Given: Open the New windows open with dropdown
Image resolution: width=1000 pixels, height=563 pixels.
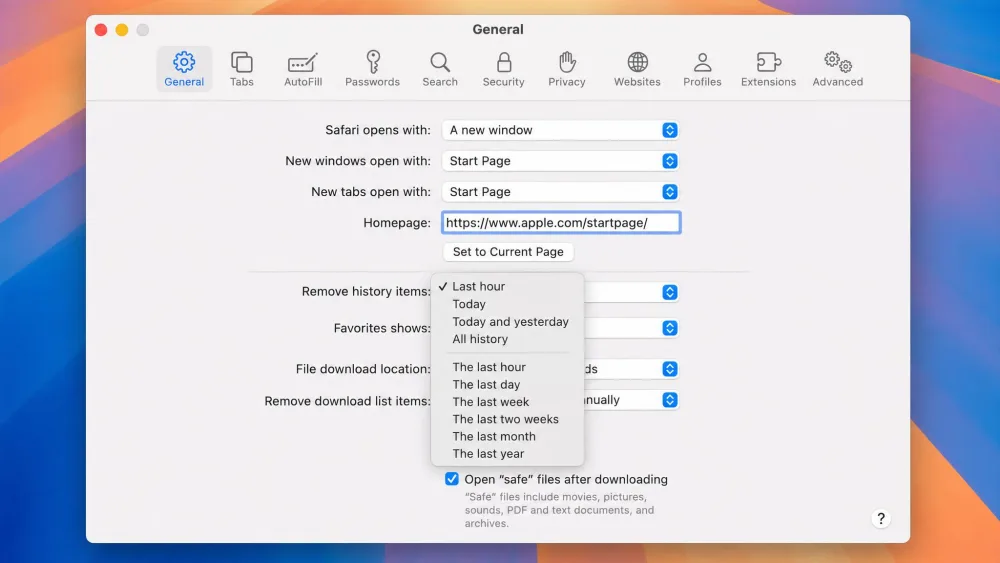Looking at the screenshot, I should point(561,161).
